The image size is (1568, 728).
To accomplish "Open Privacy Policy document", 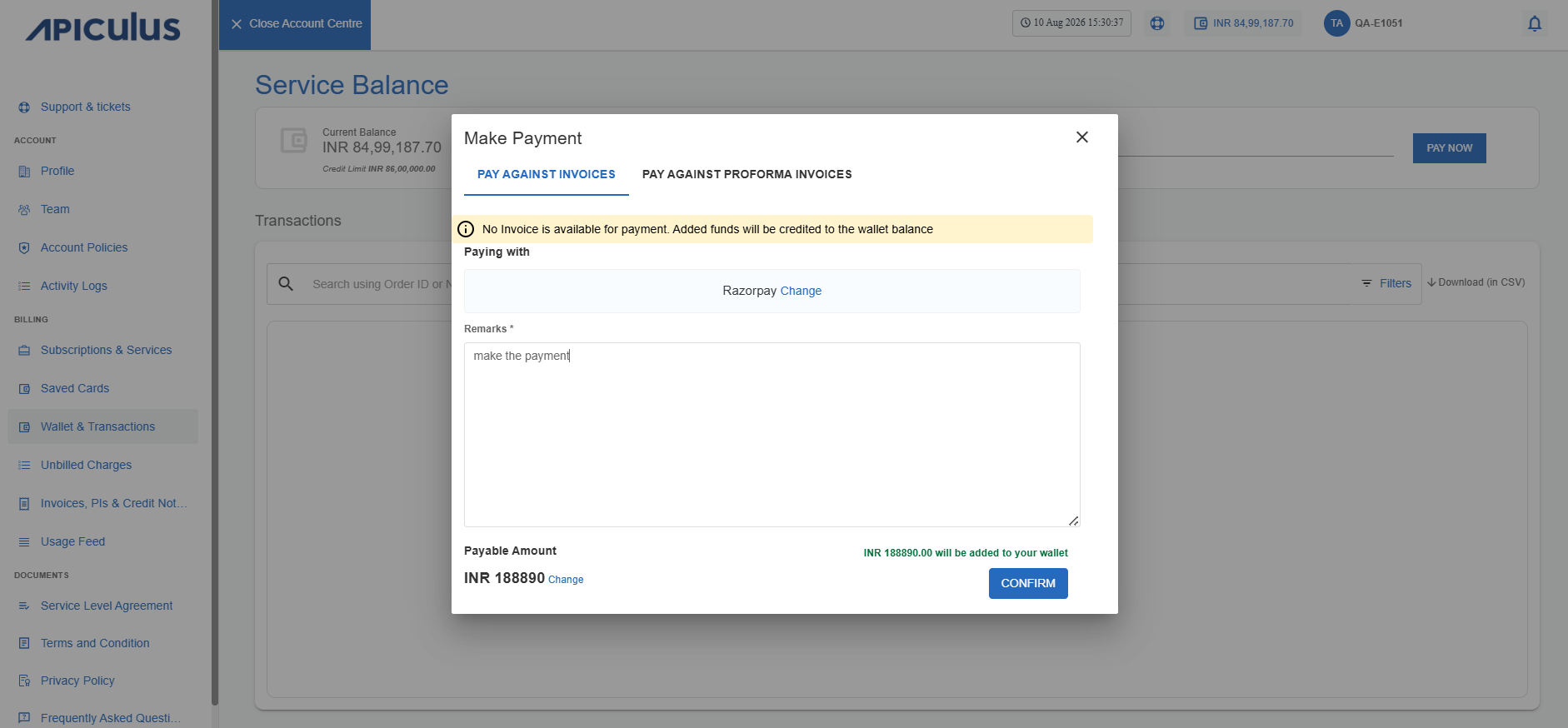I will pyautogui.click(x=77, y=681).
